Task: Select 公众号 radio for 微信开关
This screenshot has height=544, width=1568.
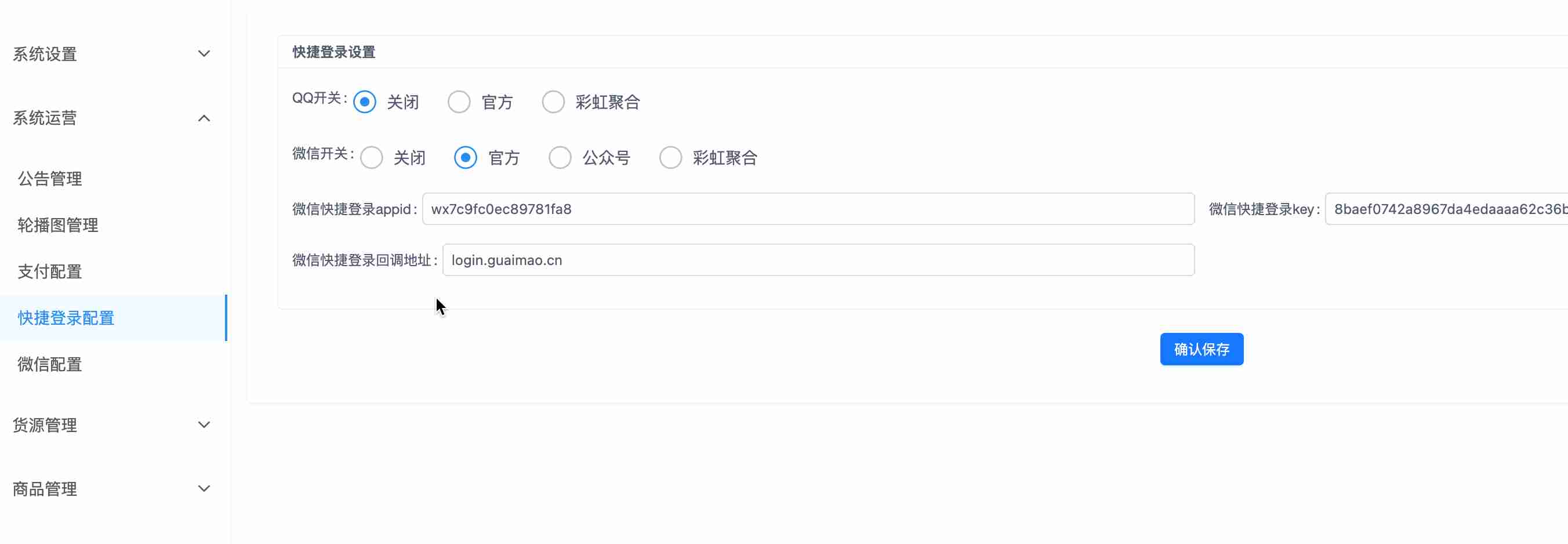Action: (x=560, y=158)
